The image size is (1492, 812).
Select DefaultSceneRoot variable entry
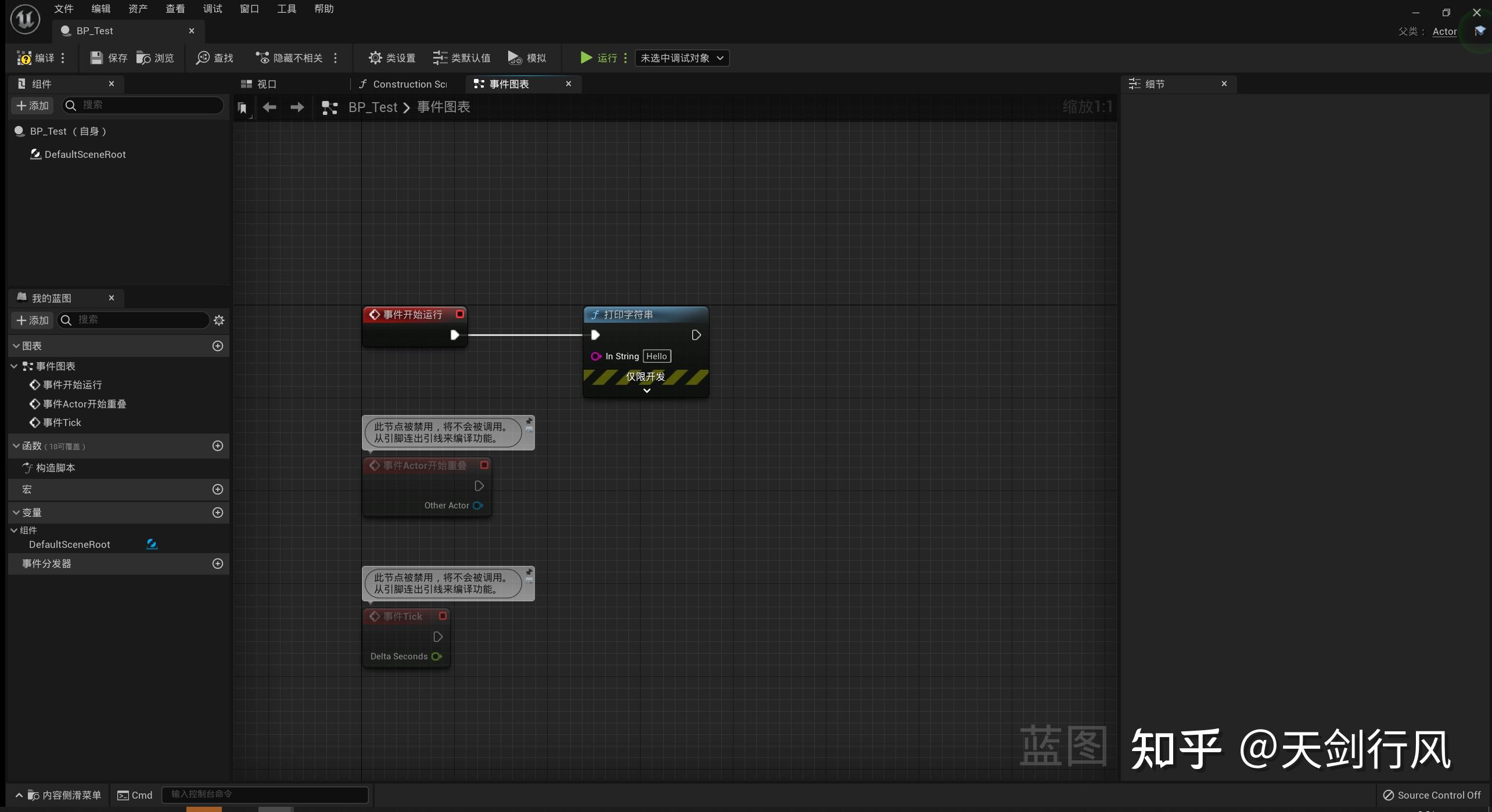coord(70,544)
